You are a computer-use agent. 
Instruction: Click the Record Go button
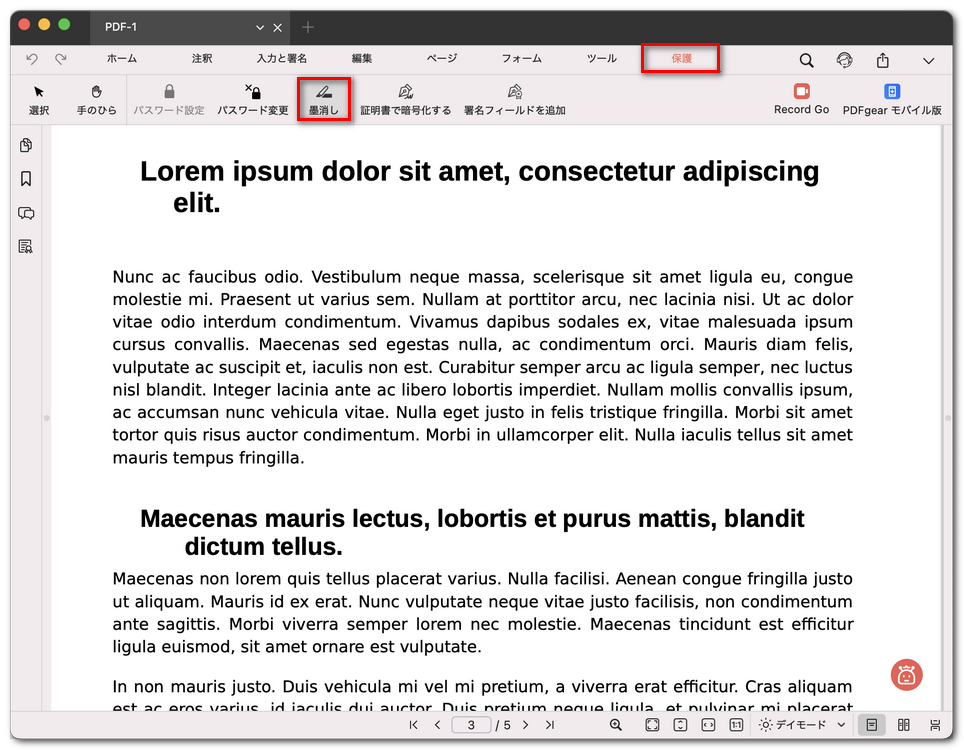(x=801, y=99)
